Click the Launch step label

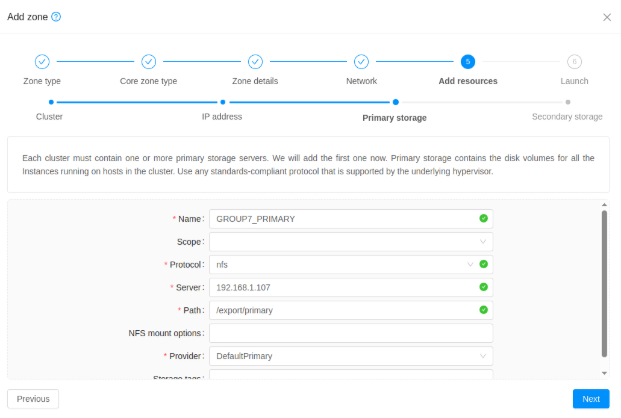coord(574,81)
